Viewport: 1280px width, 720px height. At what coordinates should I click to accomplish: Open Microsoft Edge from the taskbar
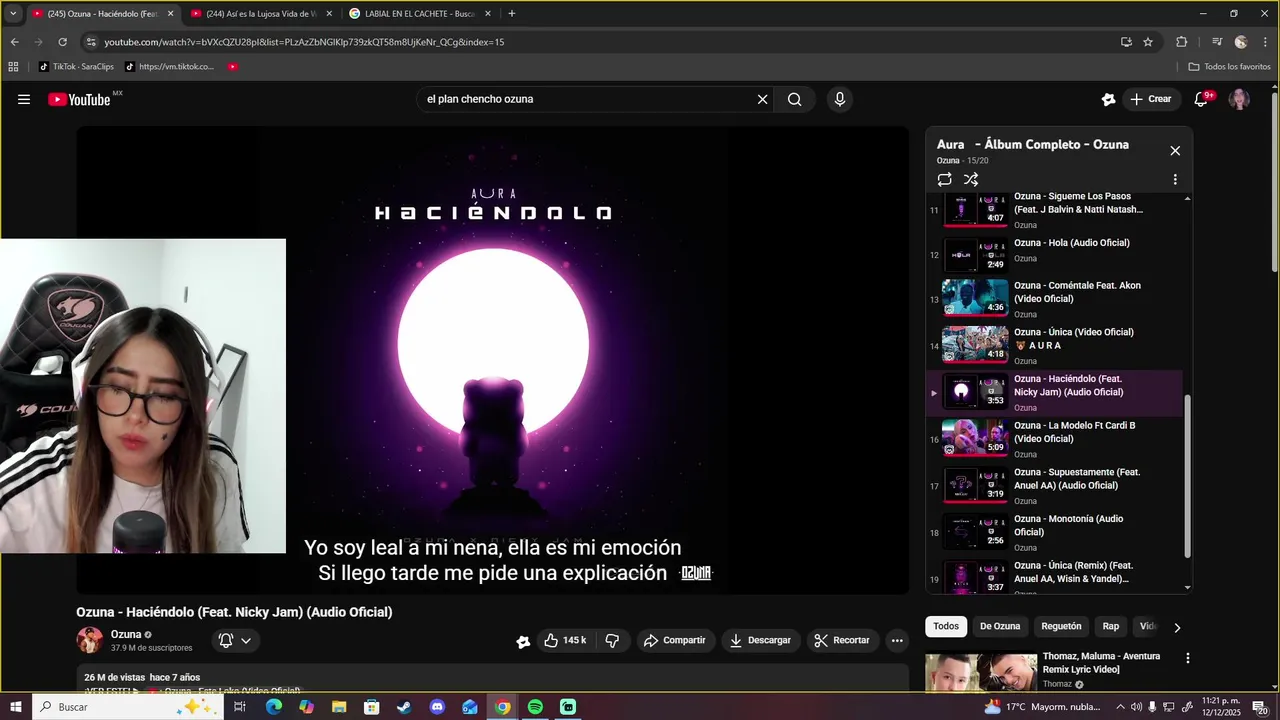273,707
